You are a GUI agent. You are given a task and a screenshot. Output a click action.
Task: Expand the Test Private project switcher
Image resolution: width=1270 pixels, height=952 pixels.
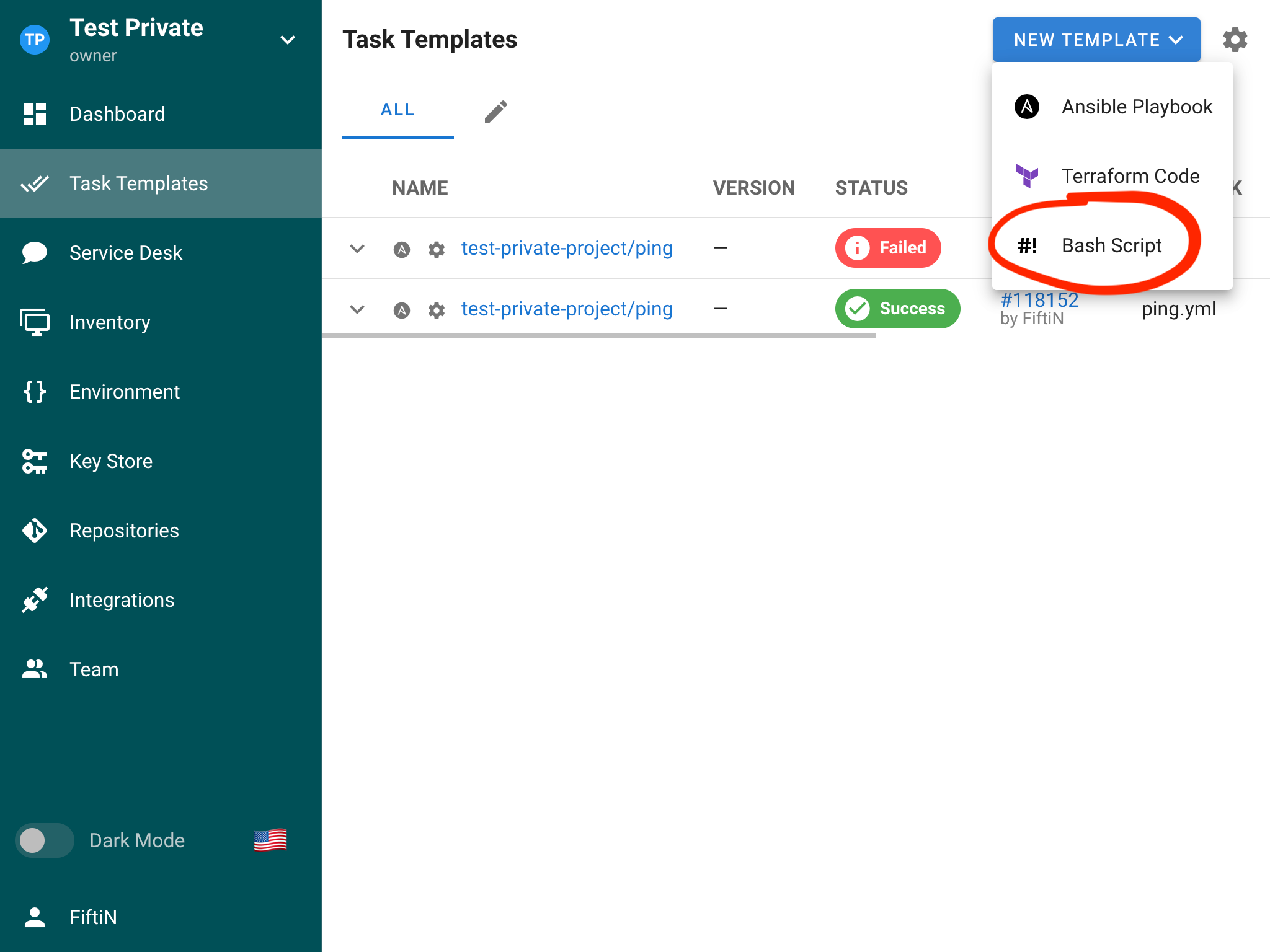click(x=287, y=40)
